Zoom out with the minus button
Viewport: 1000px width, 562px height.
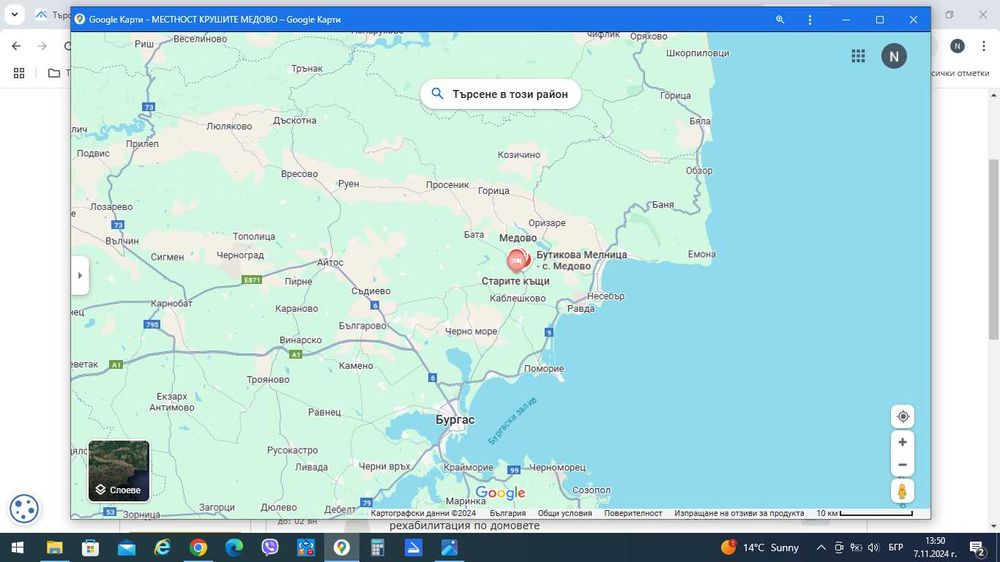[x=902, y=465]
